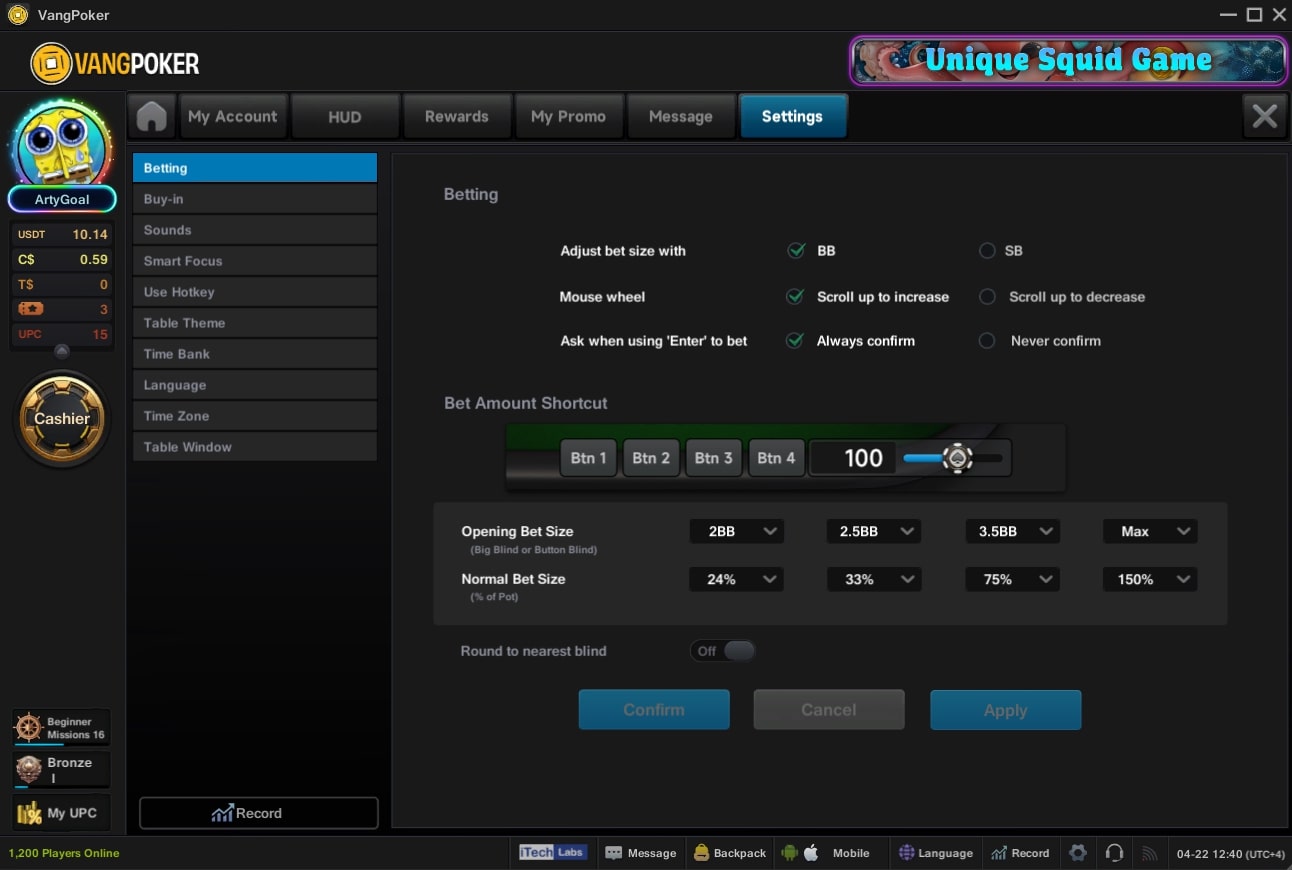Click the bet amount slider handle
This screenshot has width=1292, height=870.
957,458
